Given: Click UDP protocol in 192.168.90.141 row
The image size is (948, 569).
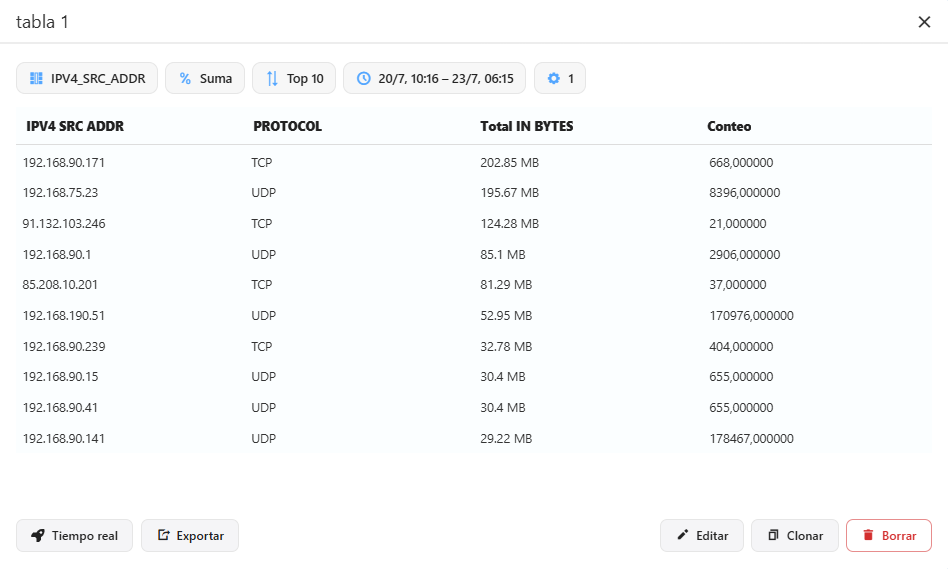Looking at the screenshot, I should (264, 438).
